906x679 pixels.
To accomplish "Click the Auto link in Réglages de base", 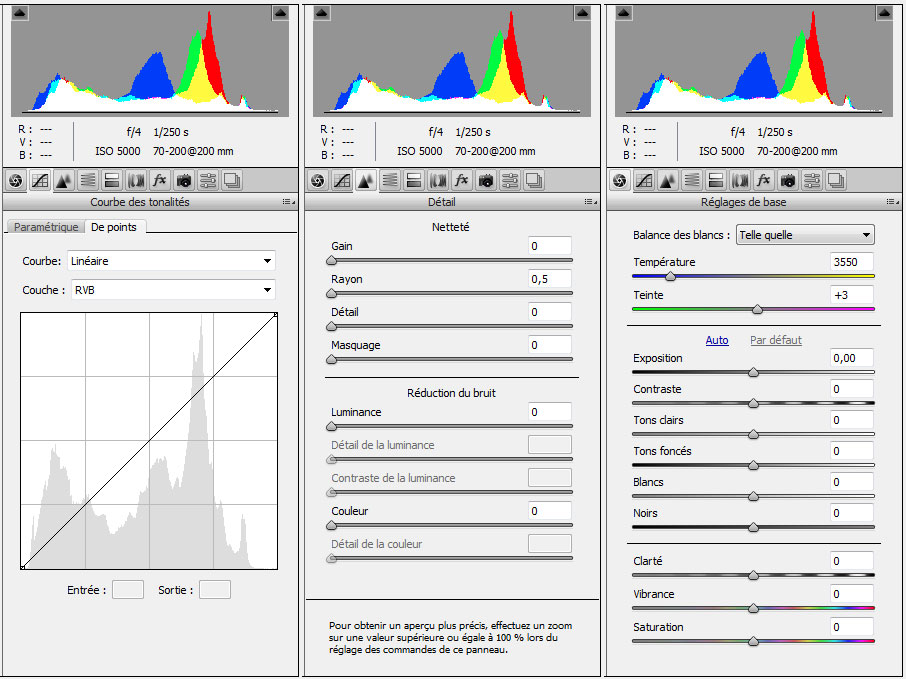I will click(717, 340).
